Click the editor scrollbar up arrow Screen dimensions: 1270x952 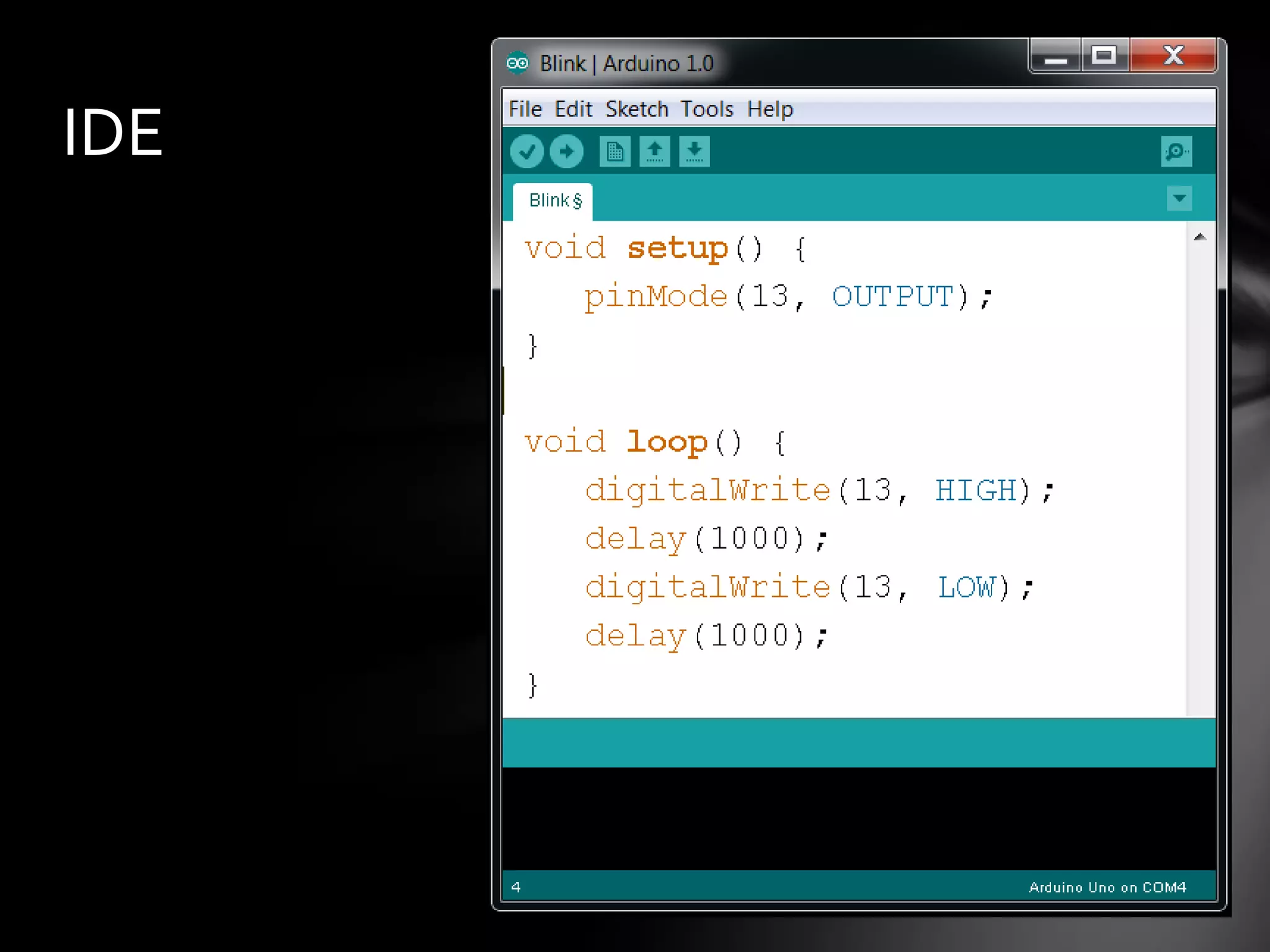(x=1199, y=237)
